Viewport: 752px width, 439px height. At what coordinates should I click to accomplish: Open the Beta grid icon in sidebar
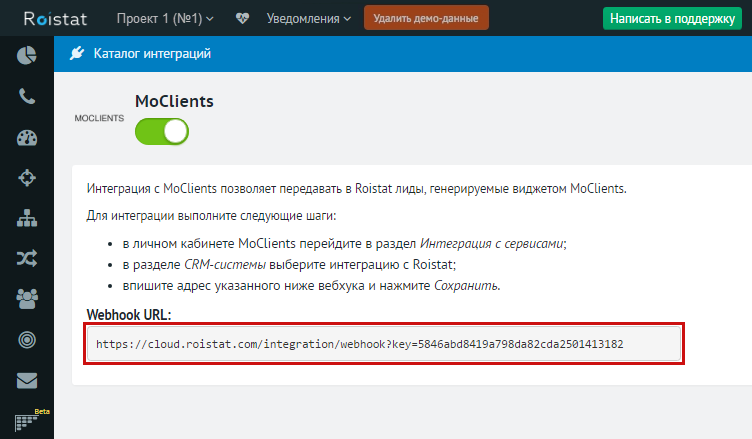point(27,421)
